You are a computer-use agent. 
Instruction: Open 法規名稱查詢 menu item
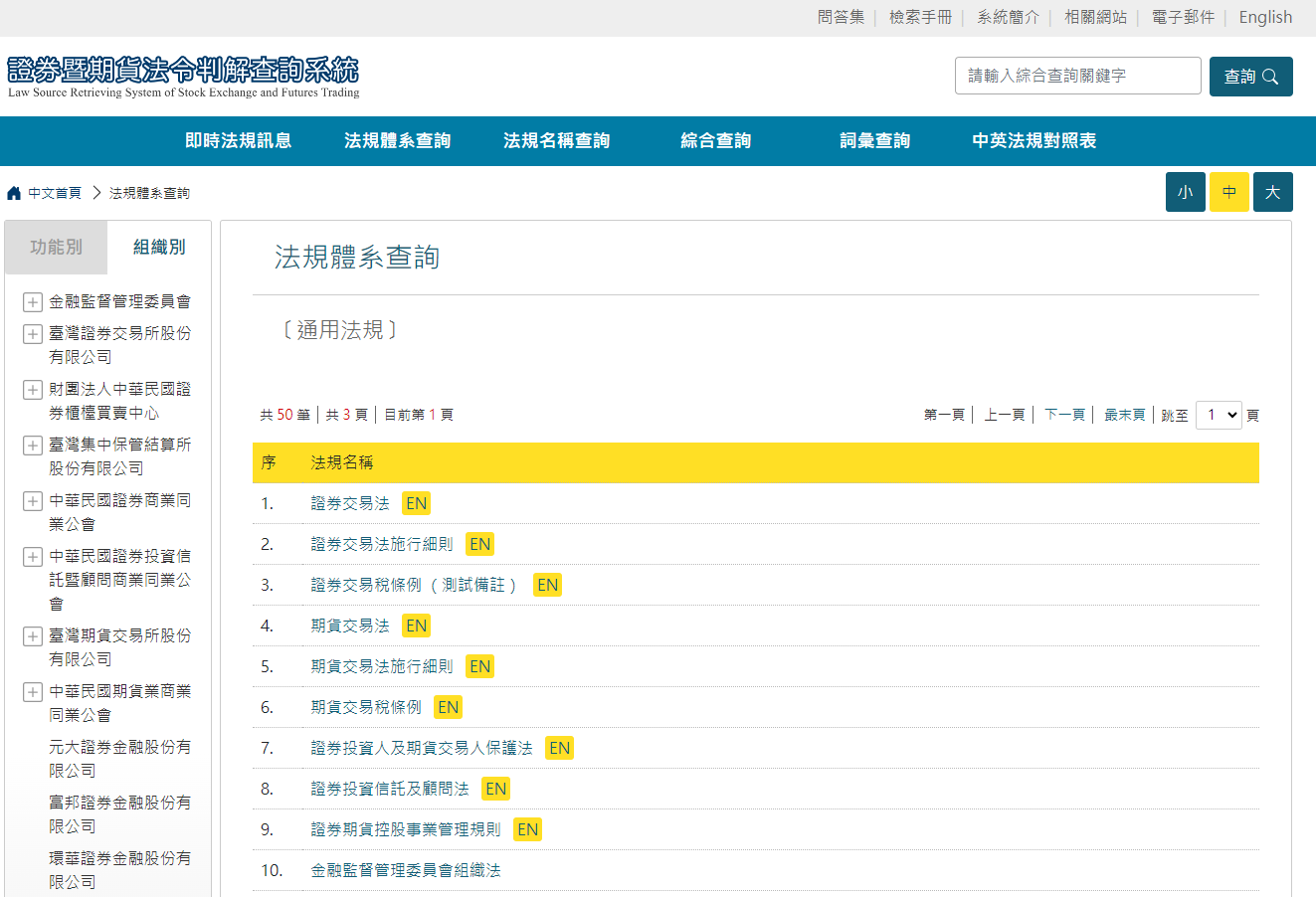tap(557, 141)
